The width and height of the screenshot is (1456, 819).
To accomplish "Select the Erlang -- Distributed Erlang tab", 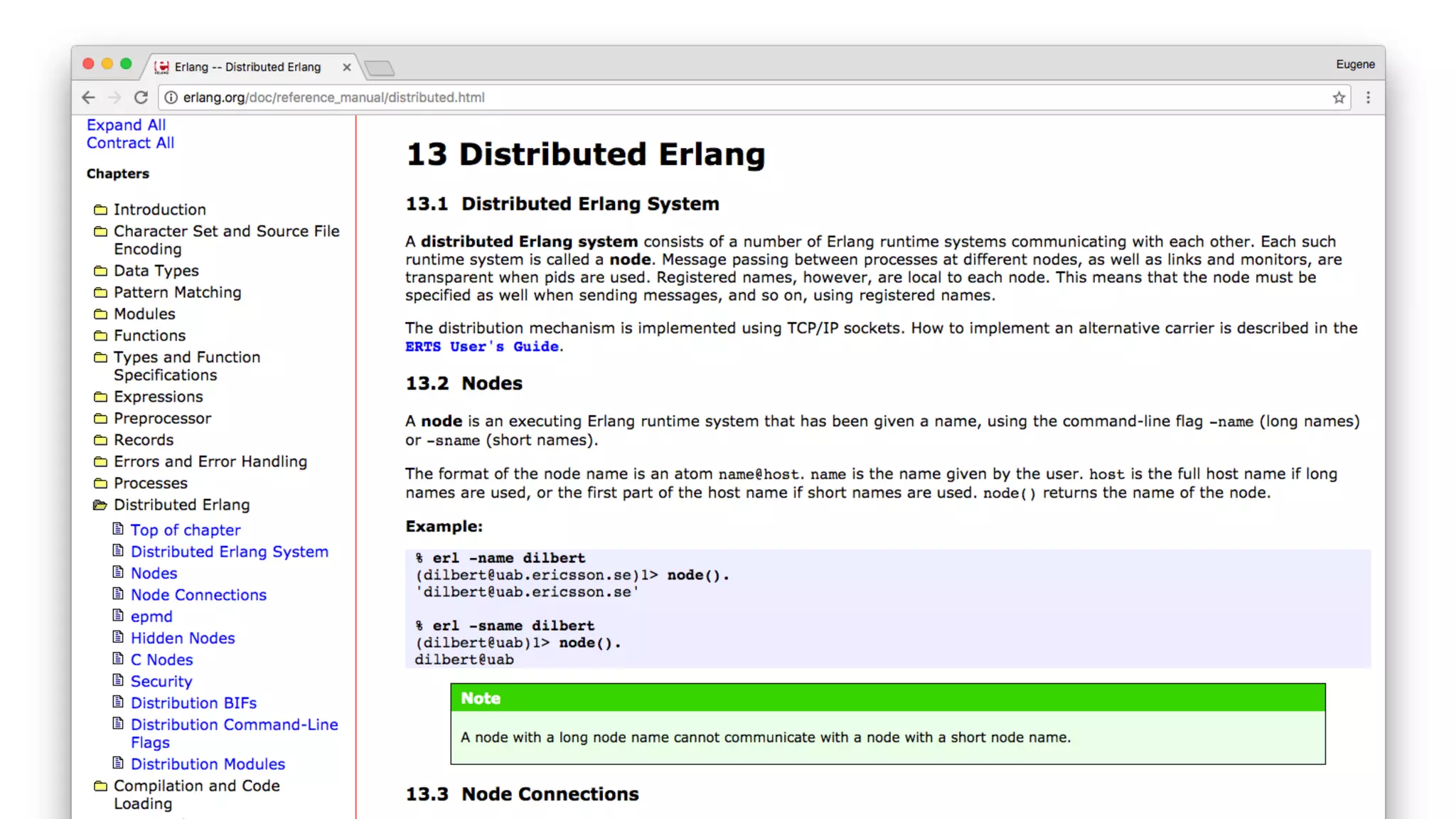I will click(247, 67).
